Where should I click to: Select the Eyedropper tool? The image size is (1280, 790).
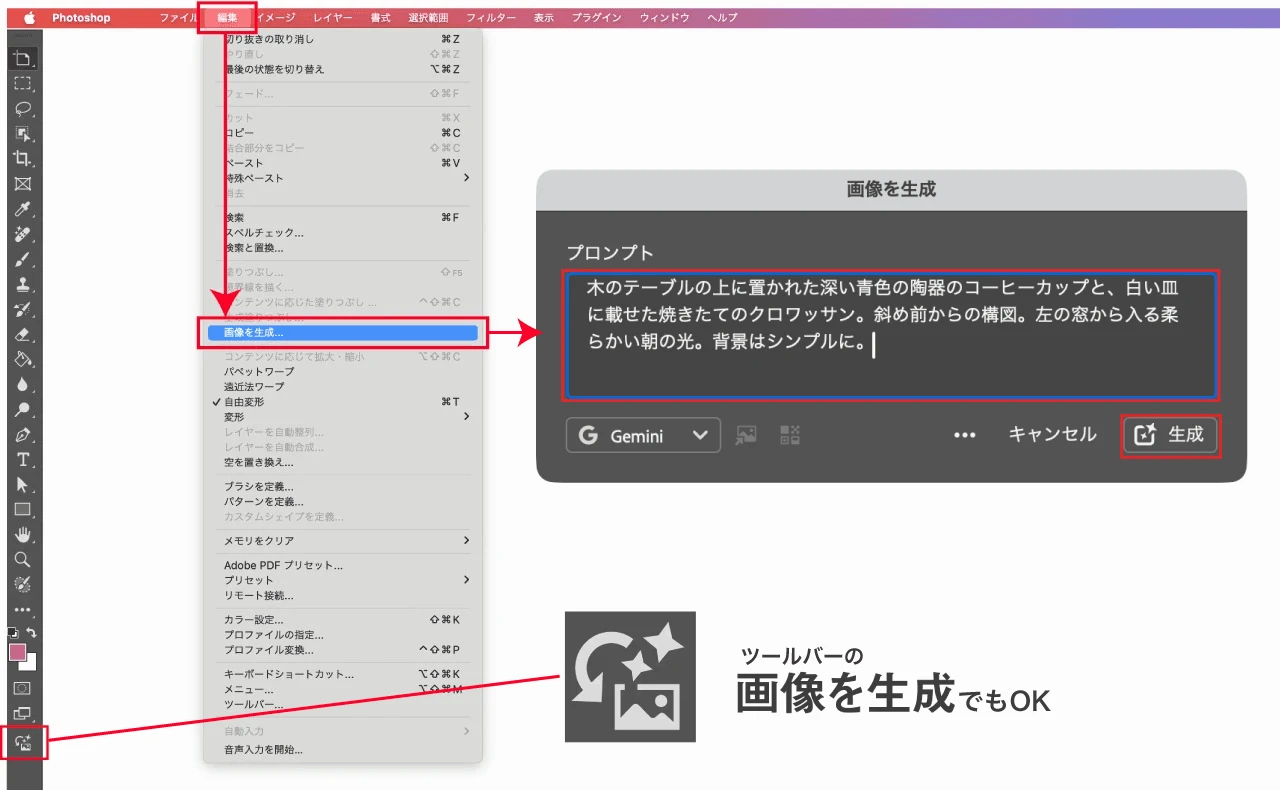tap(23, 209)
